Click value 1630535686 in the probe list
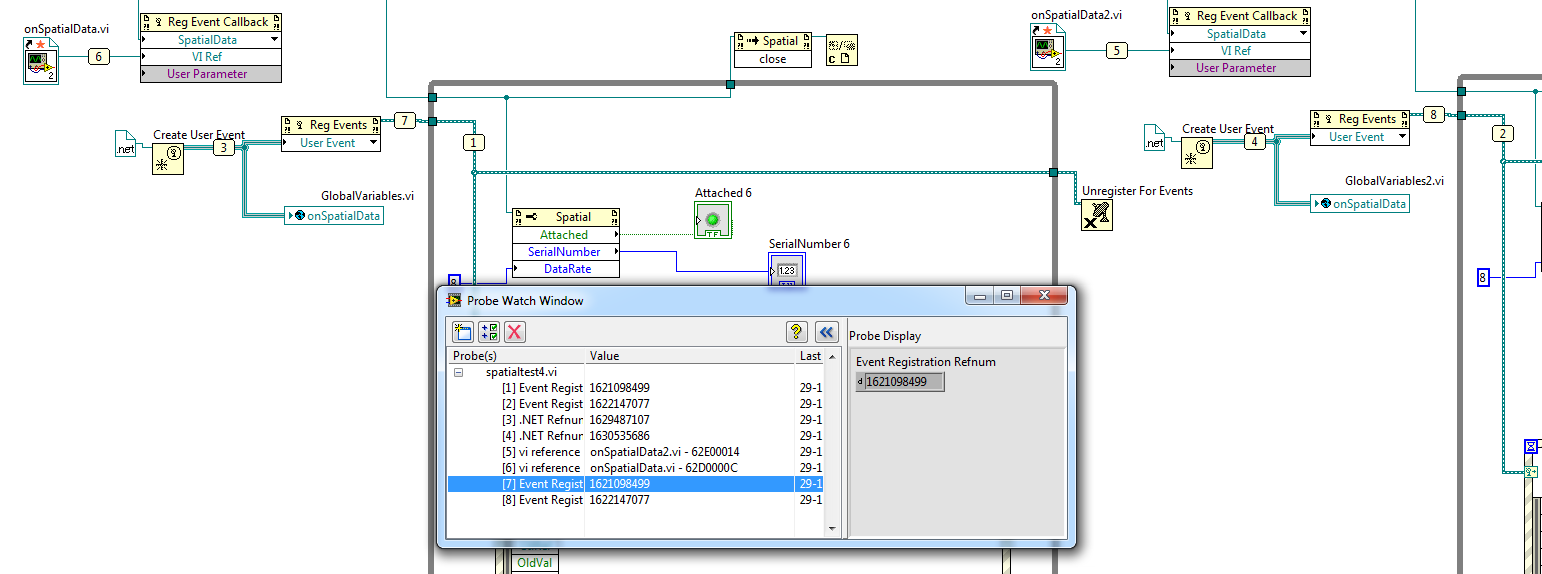Image resolution: width=1542 pixels, height=574 pixels. click(620, 436)
